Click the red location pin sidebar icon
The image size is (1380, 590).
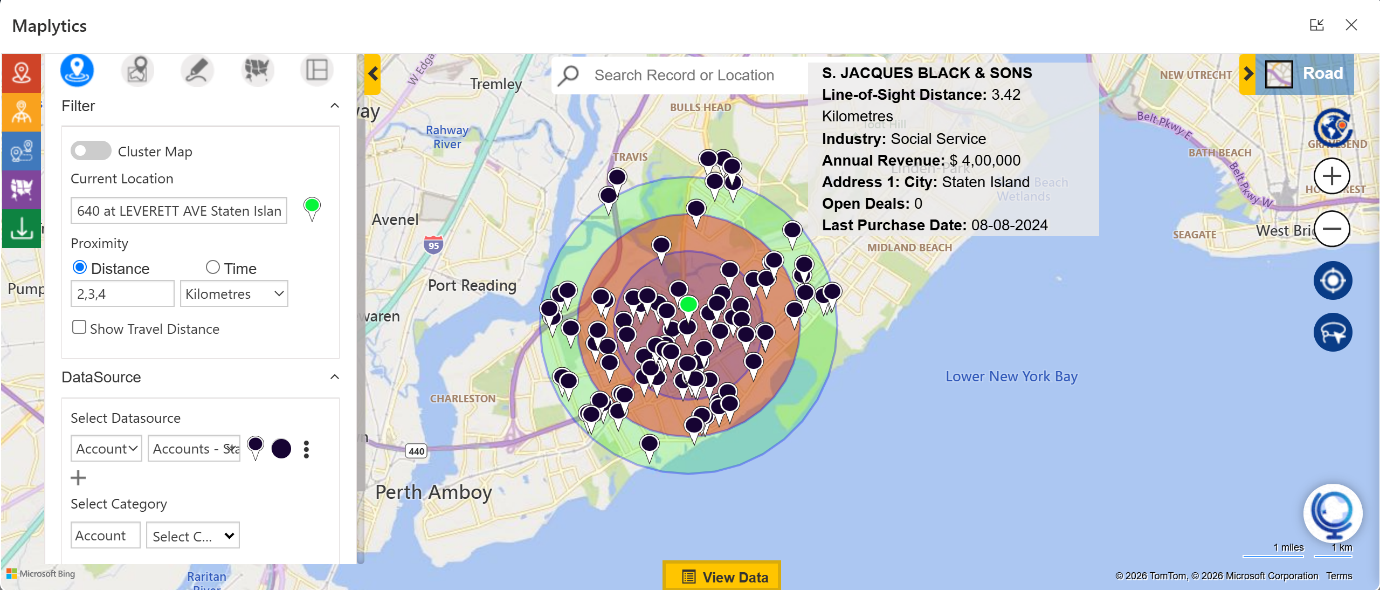[x=21, y=73]
